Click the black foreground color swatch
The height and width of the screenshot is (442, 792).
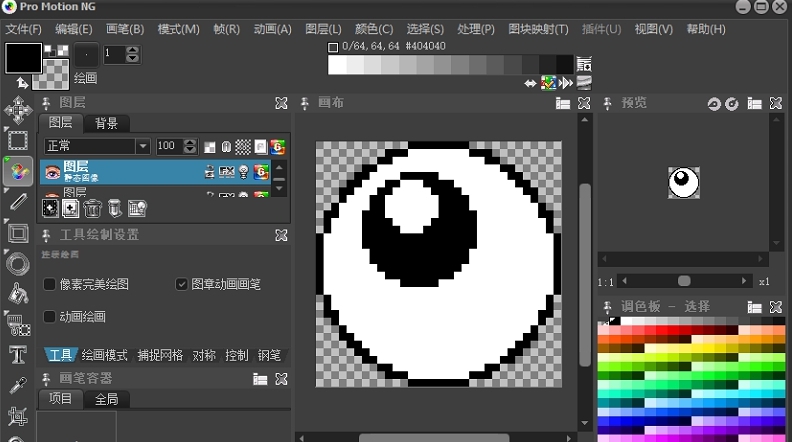tap(23, 58)
